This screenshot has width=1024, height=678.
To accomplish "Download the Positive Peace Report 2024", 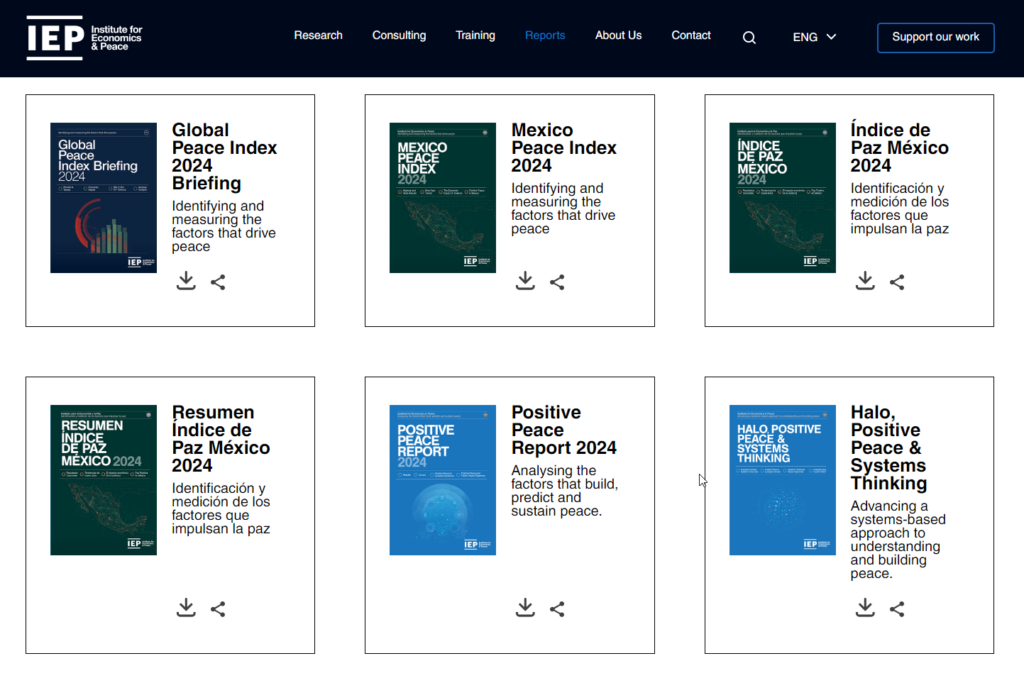I will click(525, 607).
